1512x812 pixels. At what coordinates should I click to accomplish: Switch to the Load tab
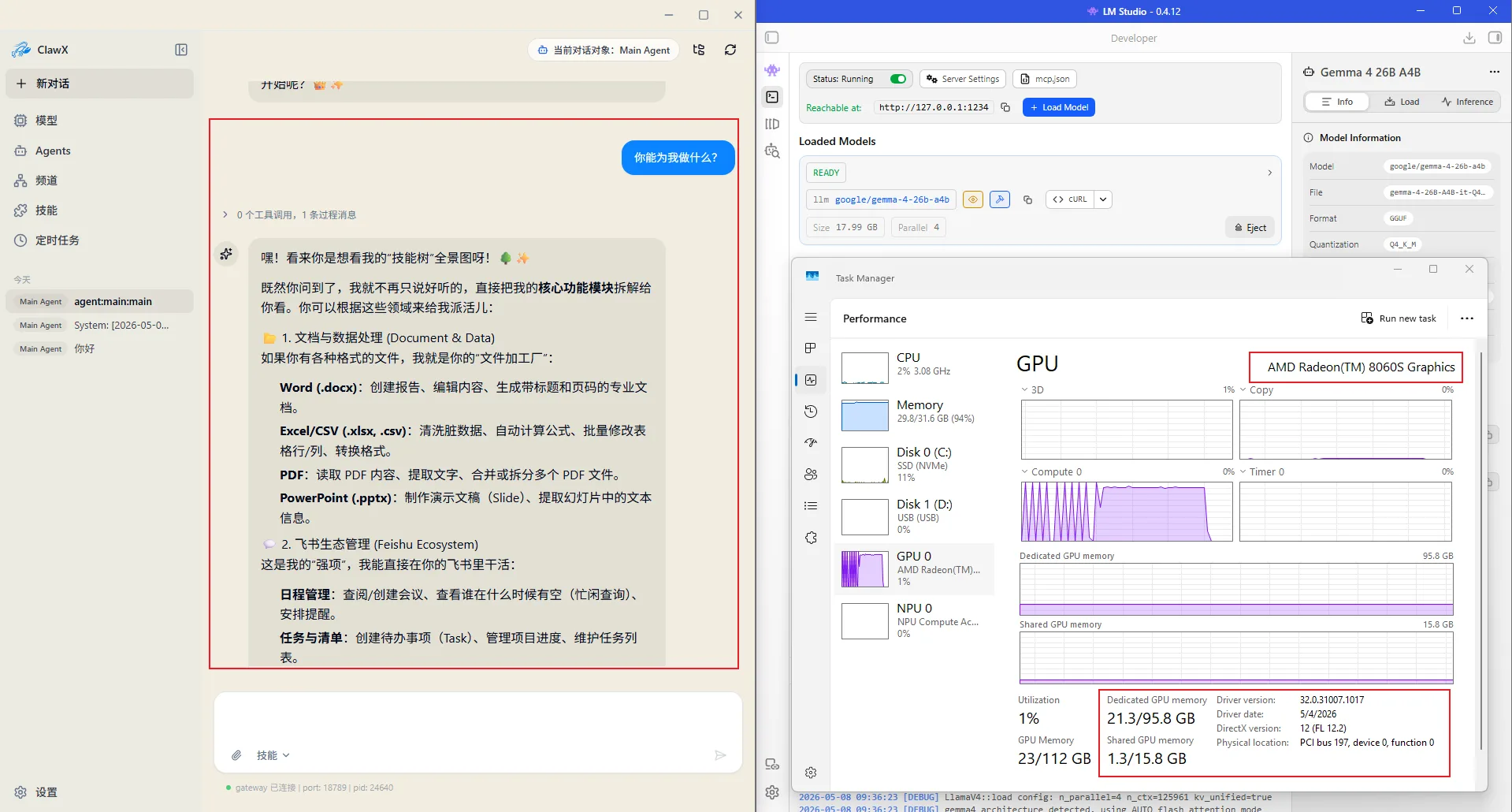[x=1402, y=102]
